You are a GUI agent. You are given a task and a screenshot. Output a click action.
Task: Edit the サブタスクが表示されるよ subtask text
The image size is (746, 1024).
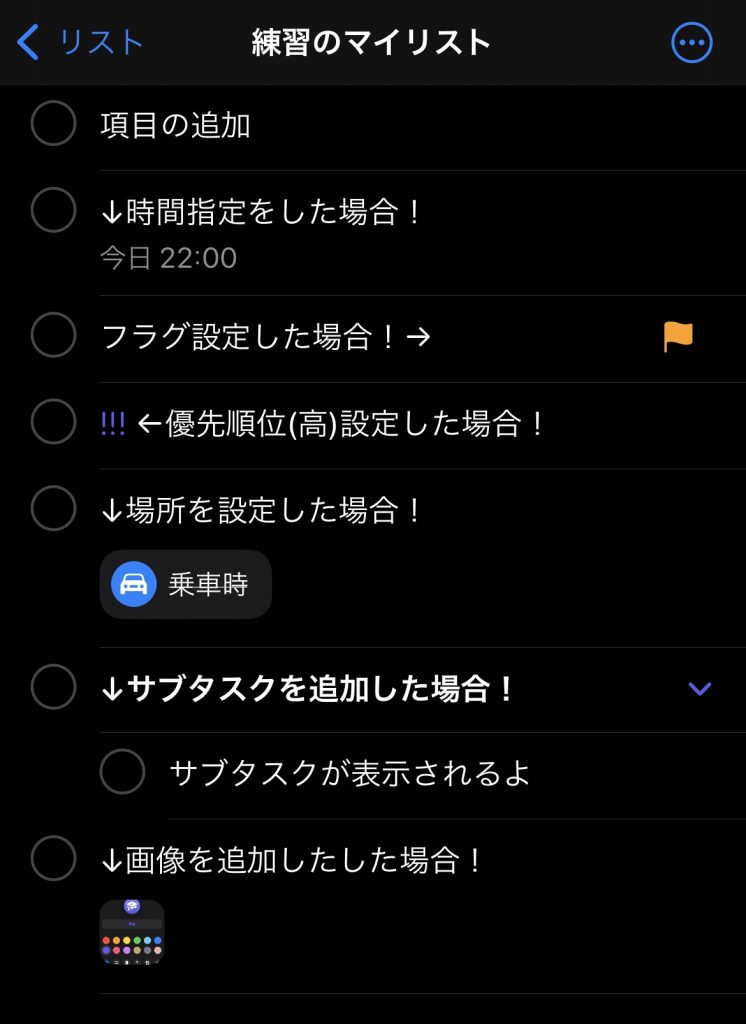click(349, 773)
